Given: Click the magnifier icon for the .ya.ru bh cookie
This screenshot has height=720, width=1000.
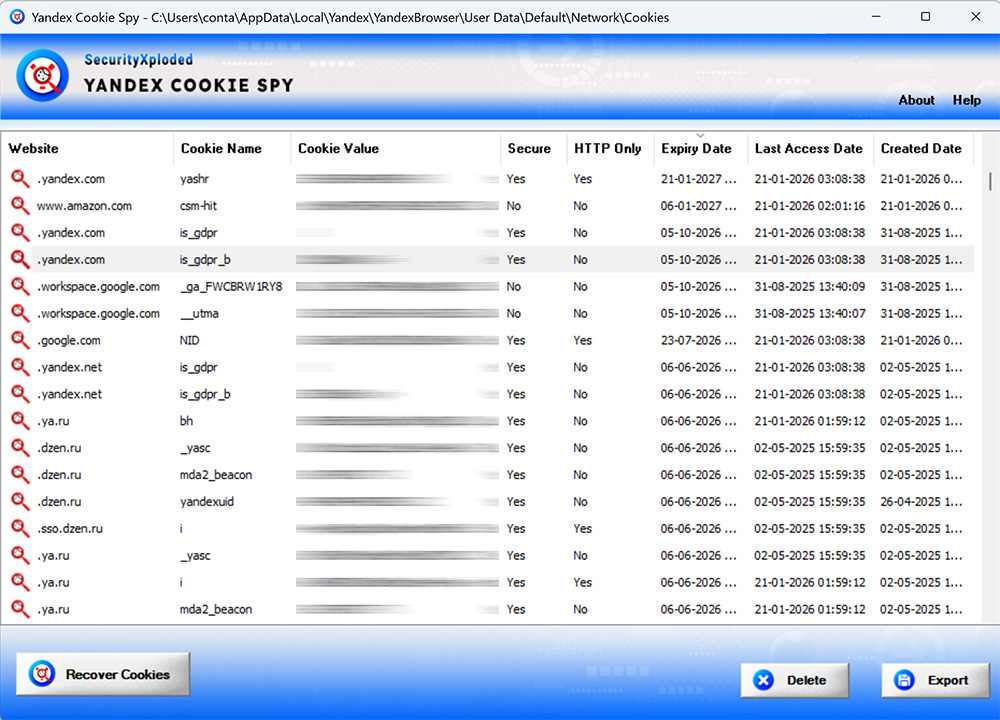Looking at the screenshot, I should pos(21,421).
